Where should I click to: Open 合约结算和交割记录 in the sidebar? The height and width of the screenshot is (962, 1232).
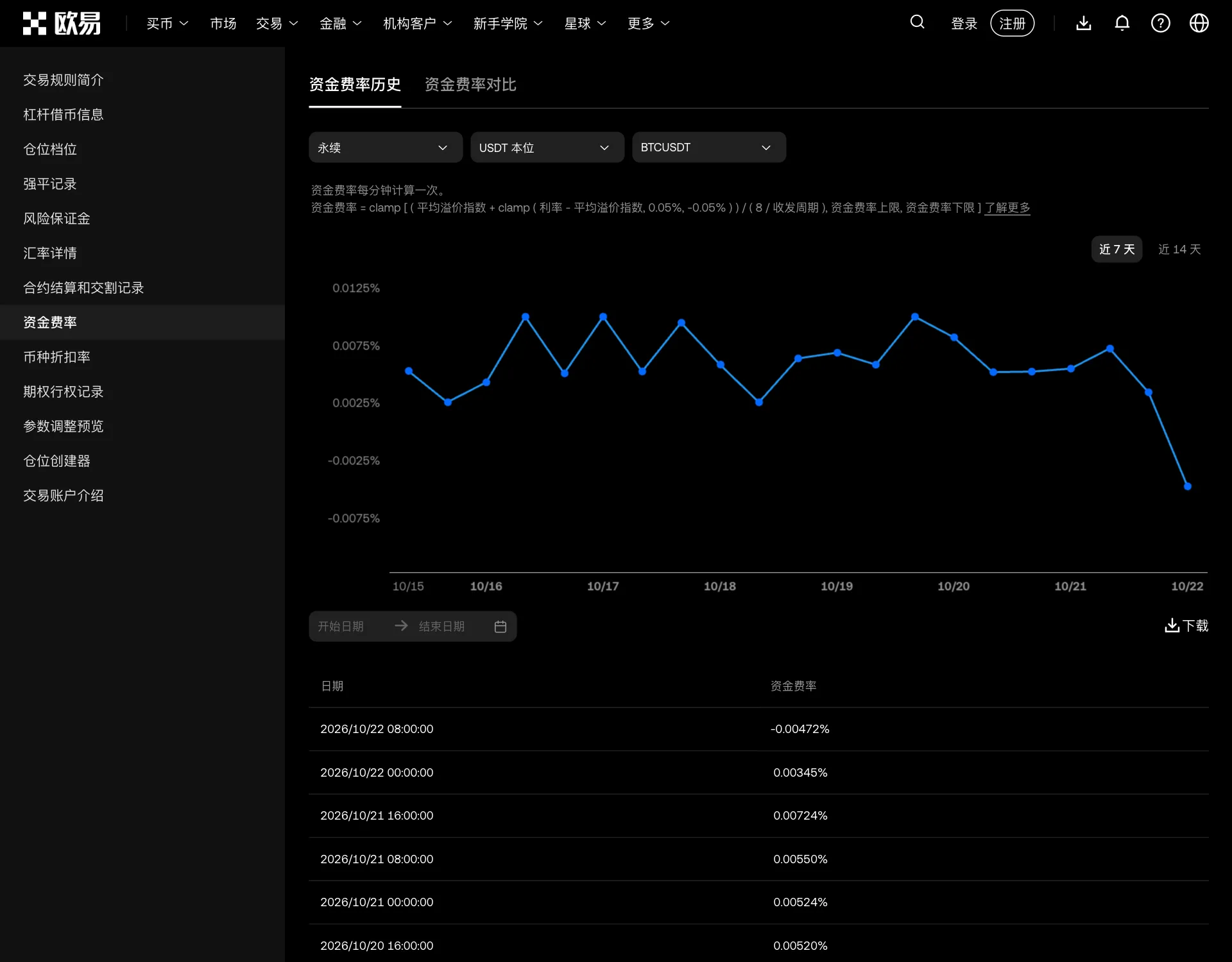pyautogui.click(x=142, y=288)
